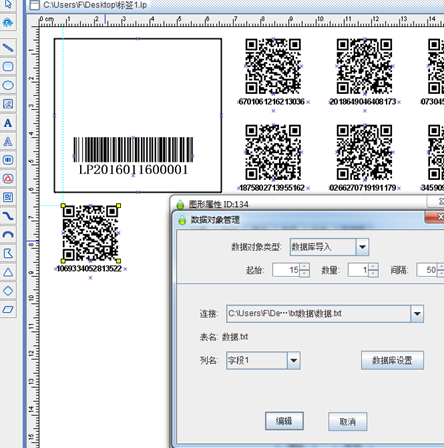Select the triangle shape tool

(8, 272)
